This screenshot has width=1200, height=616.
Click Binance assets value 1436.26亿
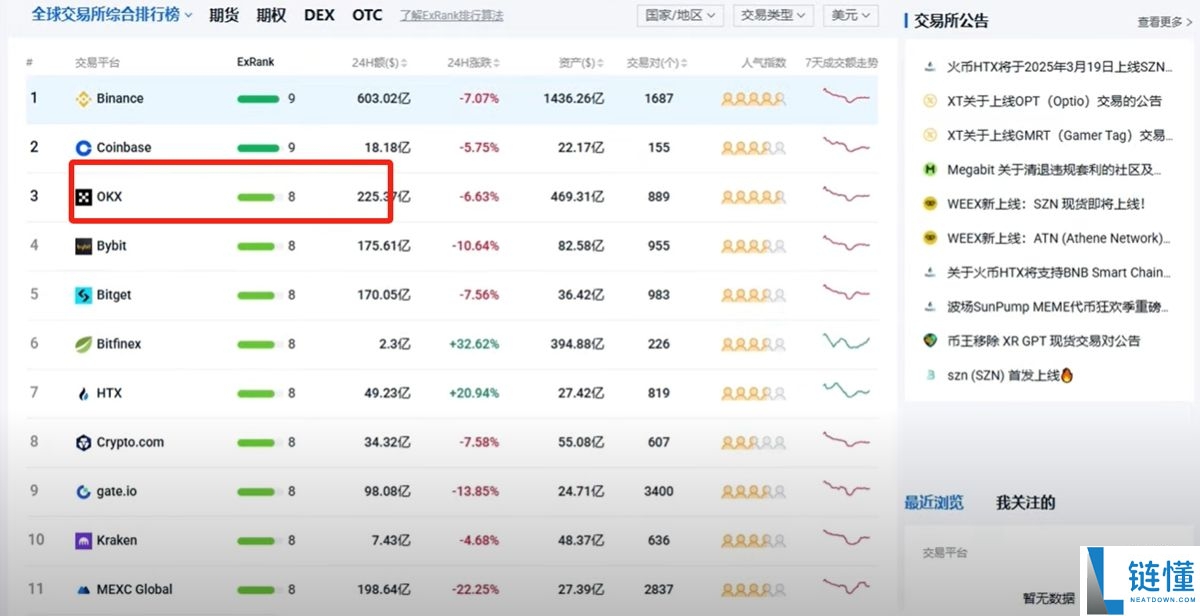point(574,99)
